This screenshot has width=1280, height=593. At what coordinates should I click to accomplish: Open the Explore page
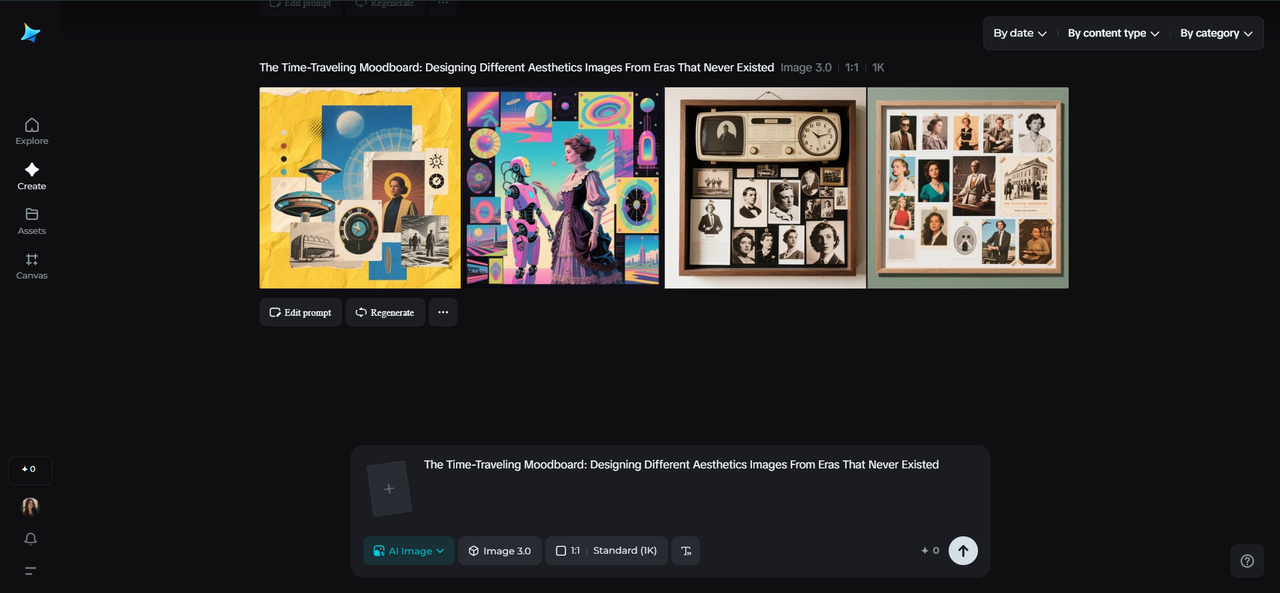click(x=31, y=131)
